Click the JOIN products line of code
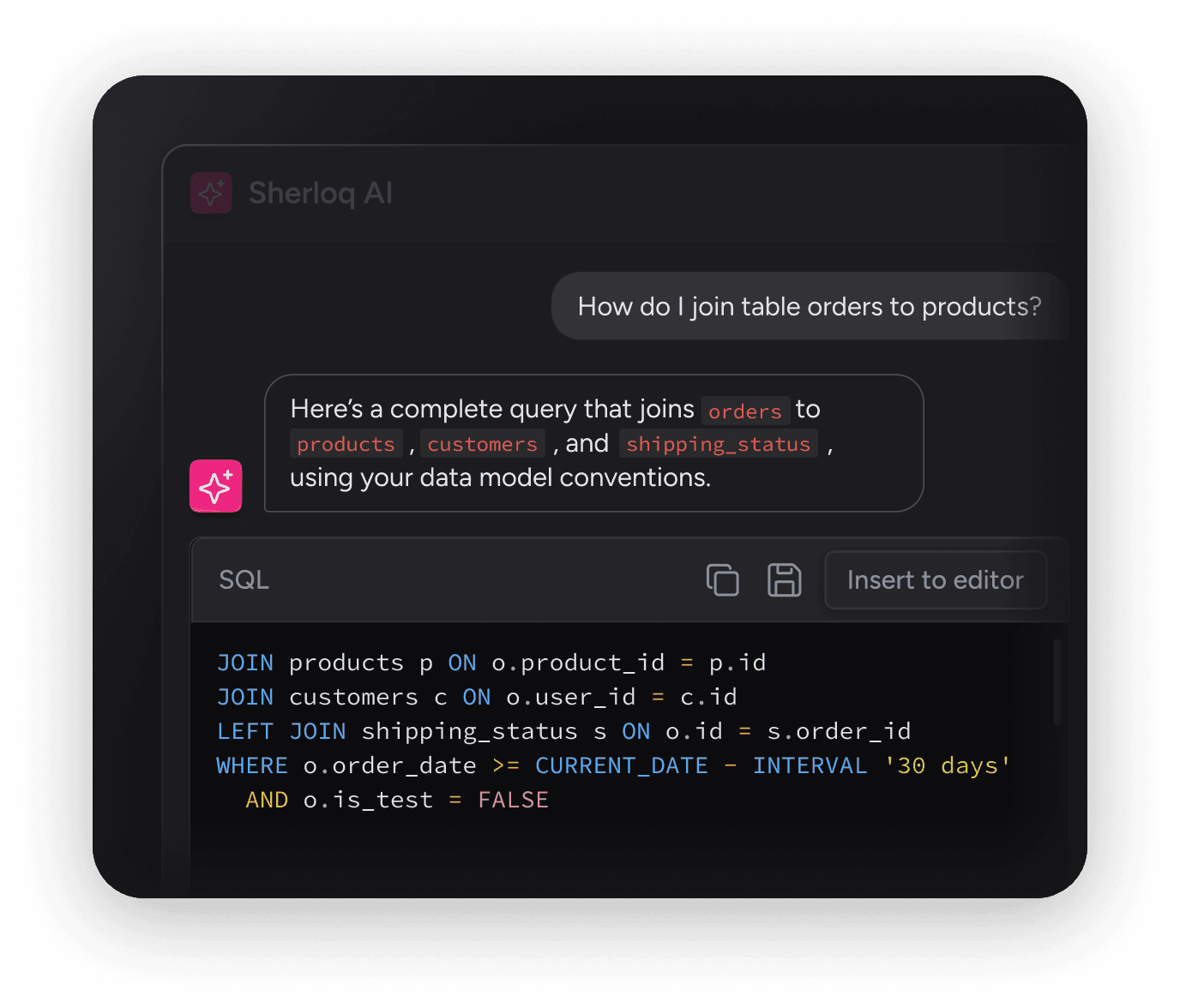Screen dimensions: 1180x1008 pos(491,663)
